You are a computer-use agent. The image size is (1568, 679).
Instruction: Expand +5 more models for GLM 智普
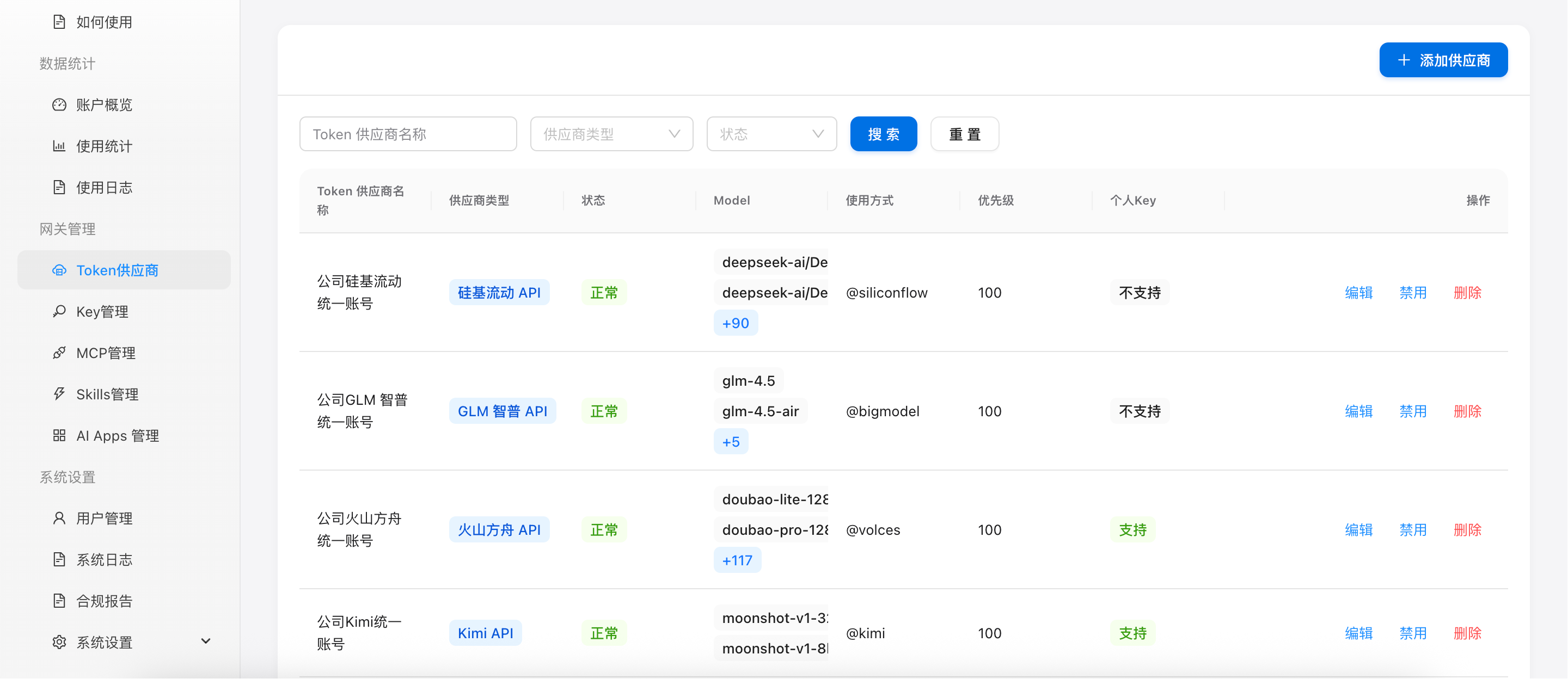coord(731,442)
